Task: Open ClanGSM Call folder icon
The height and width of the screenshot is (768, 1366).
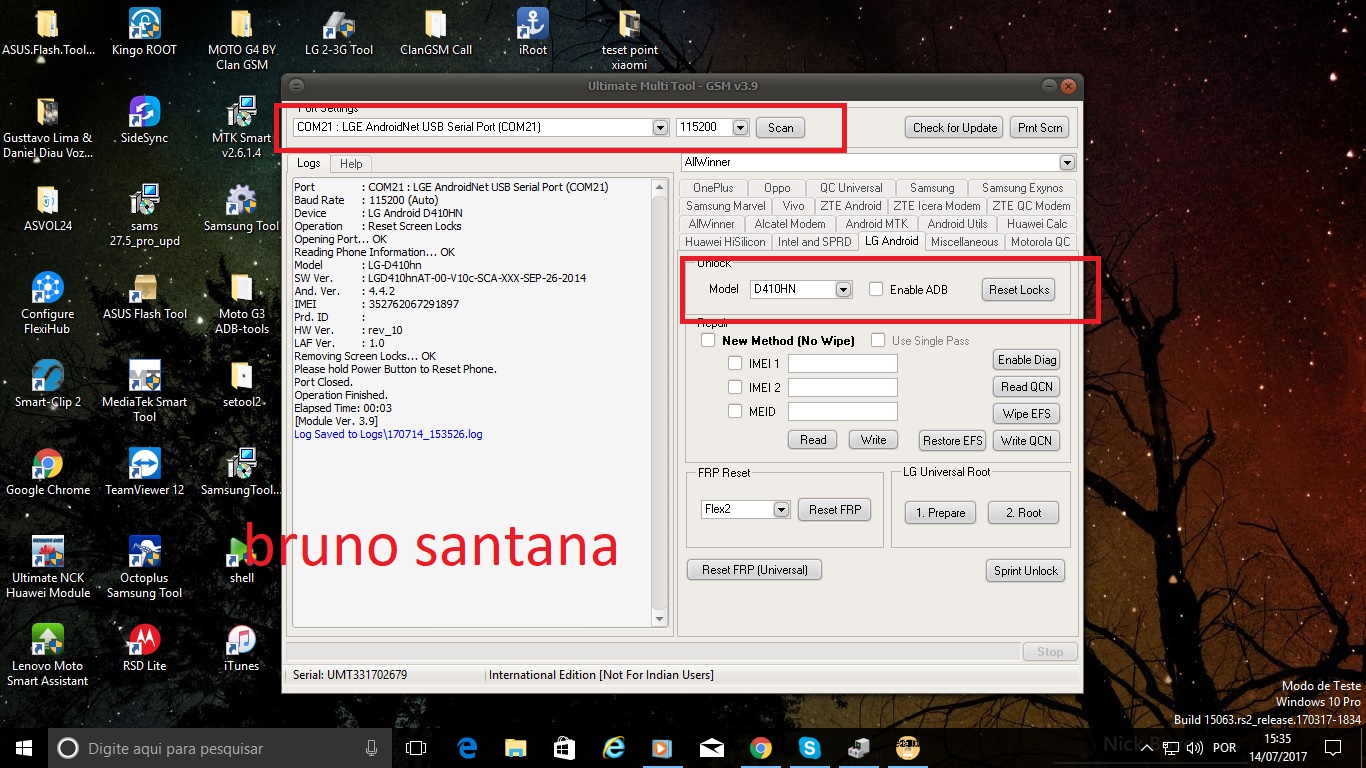Action: (x=435, y=30)
